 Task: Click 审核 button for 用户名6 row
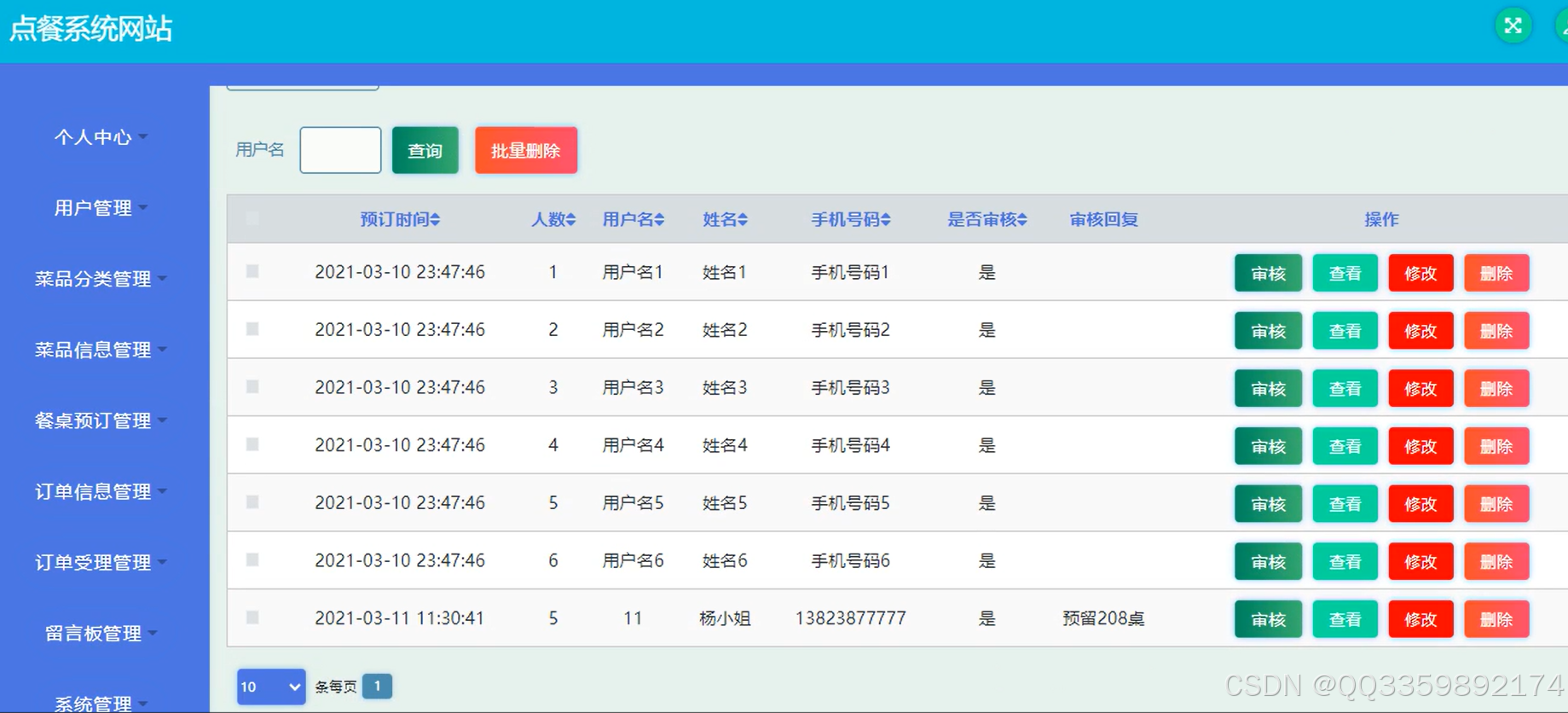point(1268,562)
